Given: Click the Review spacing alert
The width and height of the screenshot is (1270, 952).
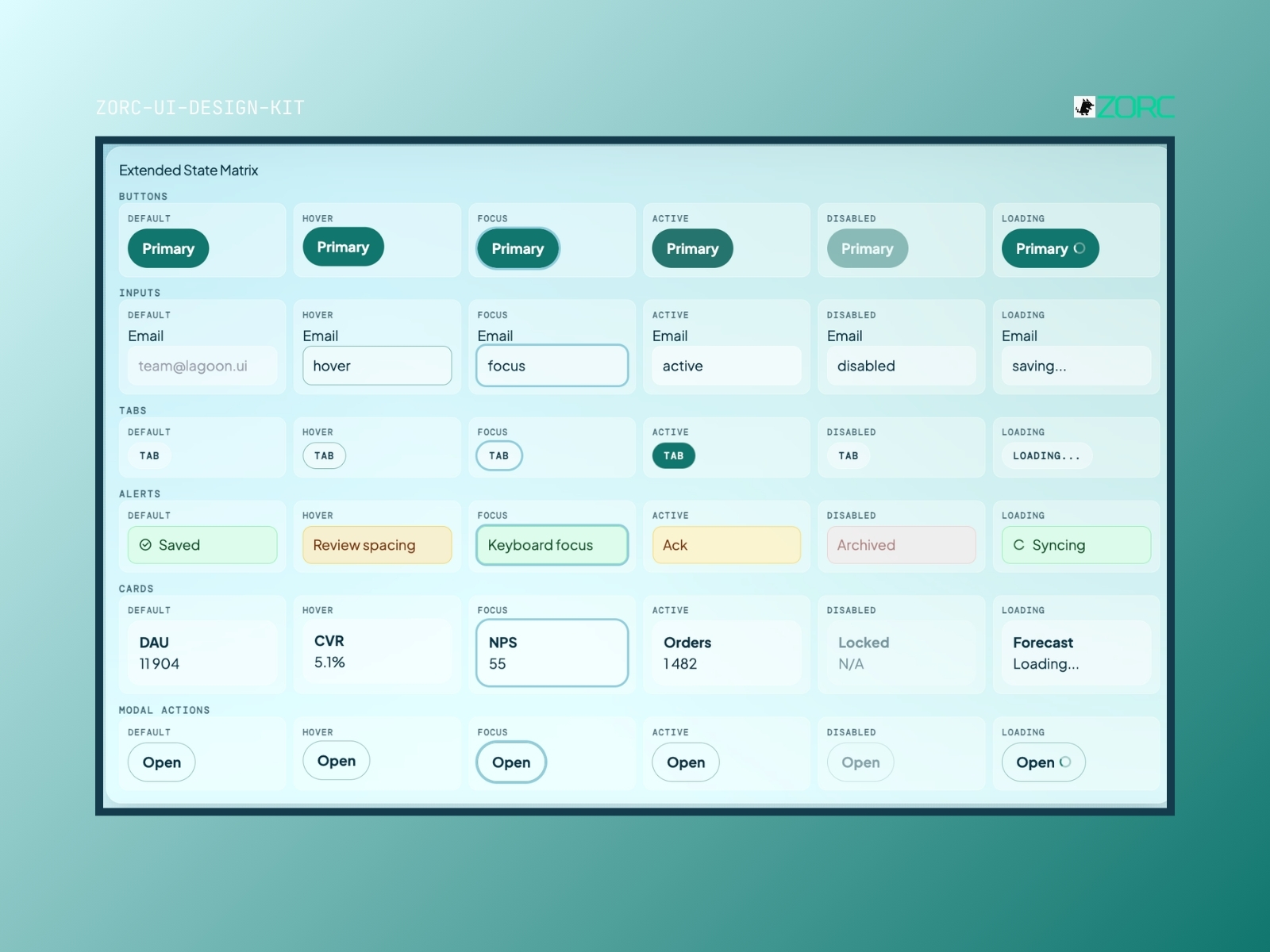Looking at the screenshot, I should coord(377,545).
